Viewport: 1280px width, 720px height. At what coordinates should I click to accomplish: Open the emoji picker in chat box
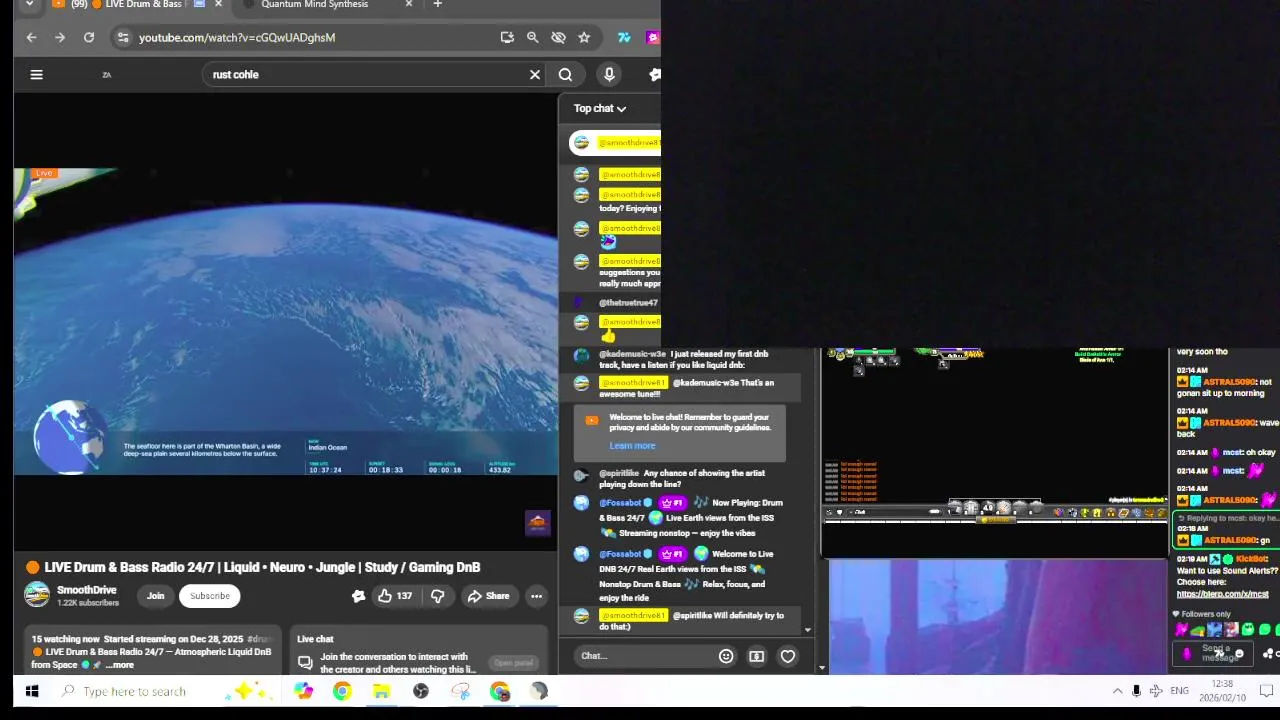(726, 656)
